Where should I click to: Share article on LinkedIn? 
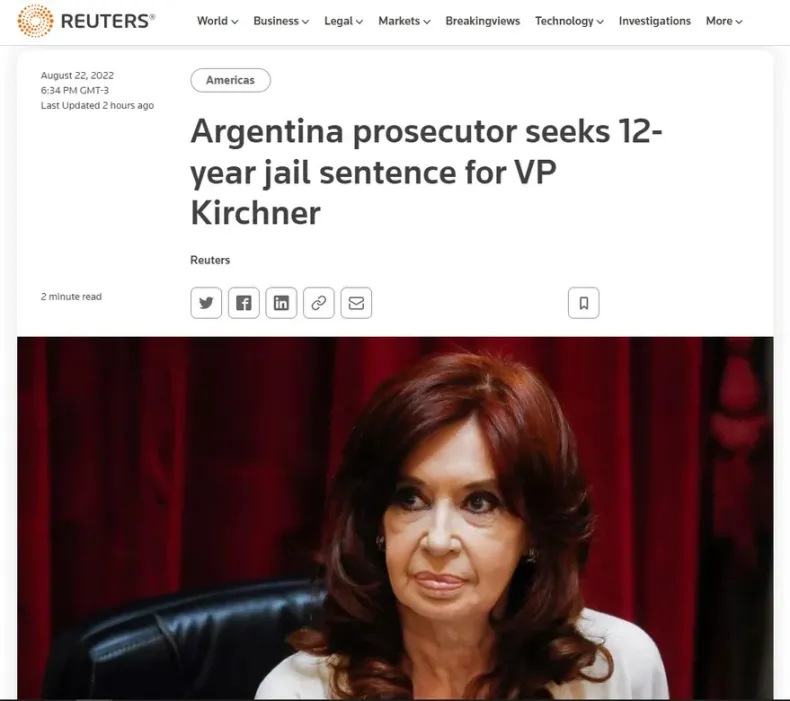(x=281, y=303)
